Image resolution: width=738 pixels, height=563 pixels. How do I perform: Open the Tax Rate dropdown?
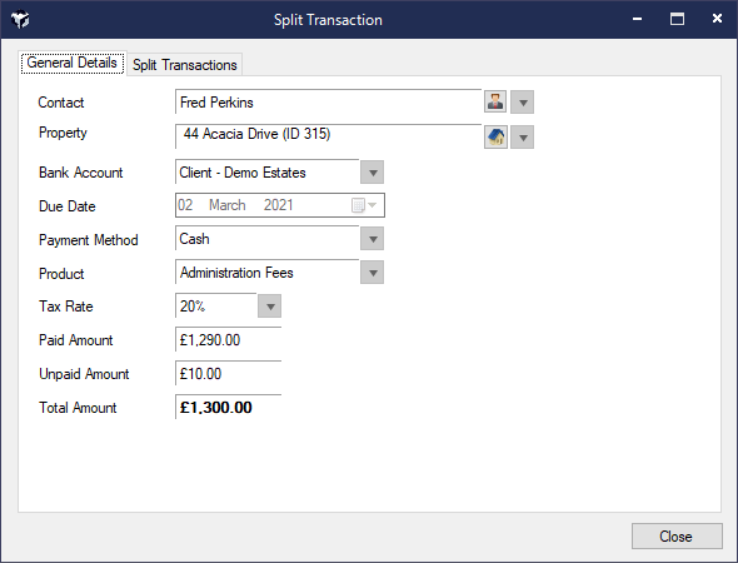pyautogui.click(x=270, y=307)
